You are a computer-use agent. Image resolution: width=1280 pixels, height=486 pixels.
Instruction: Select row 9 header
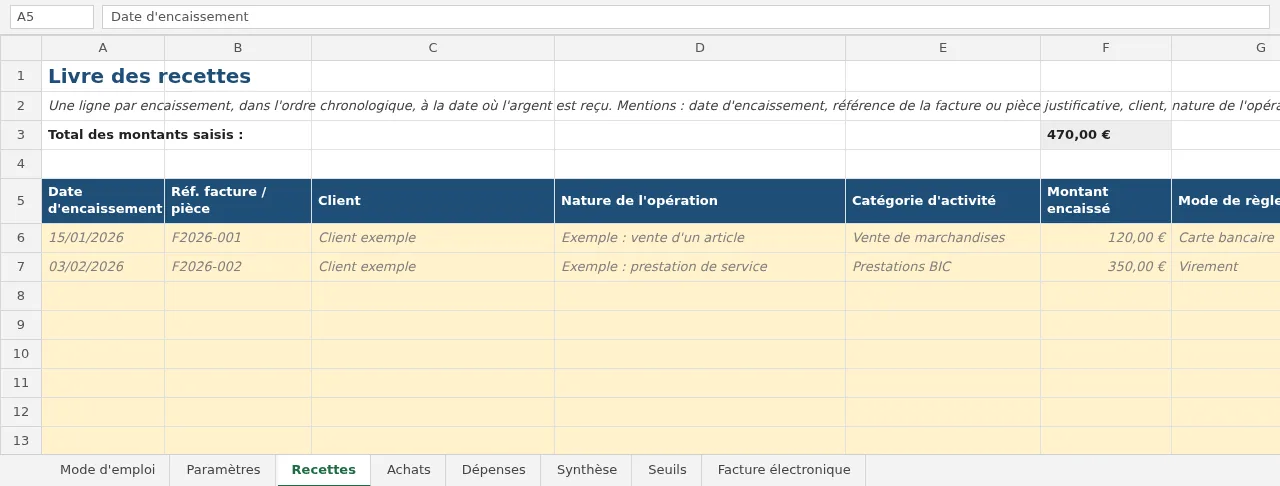[x=21, y=325]
